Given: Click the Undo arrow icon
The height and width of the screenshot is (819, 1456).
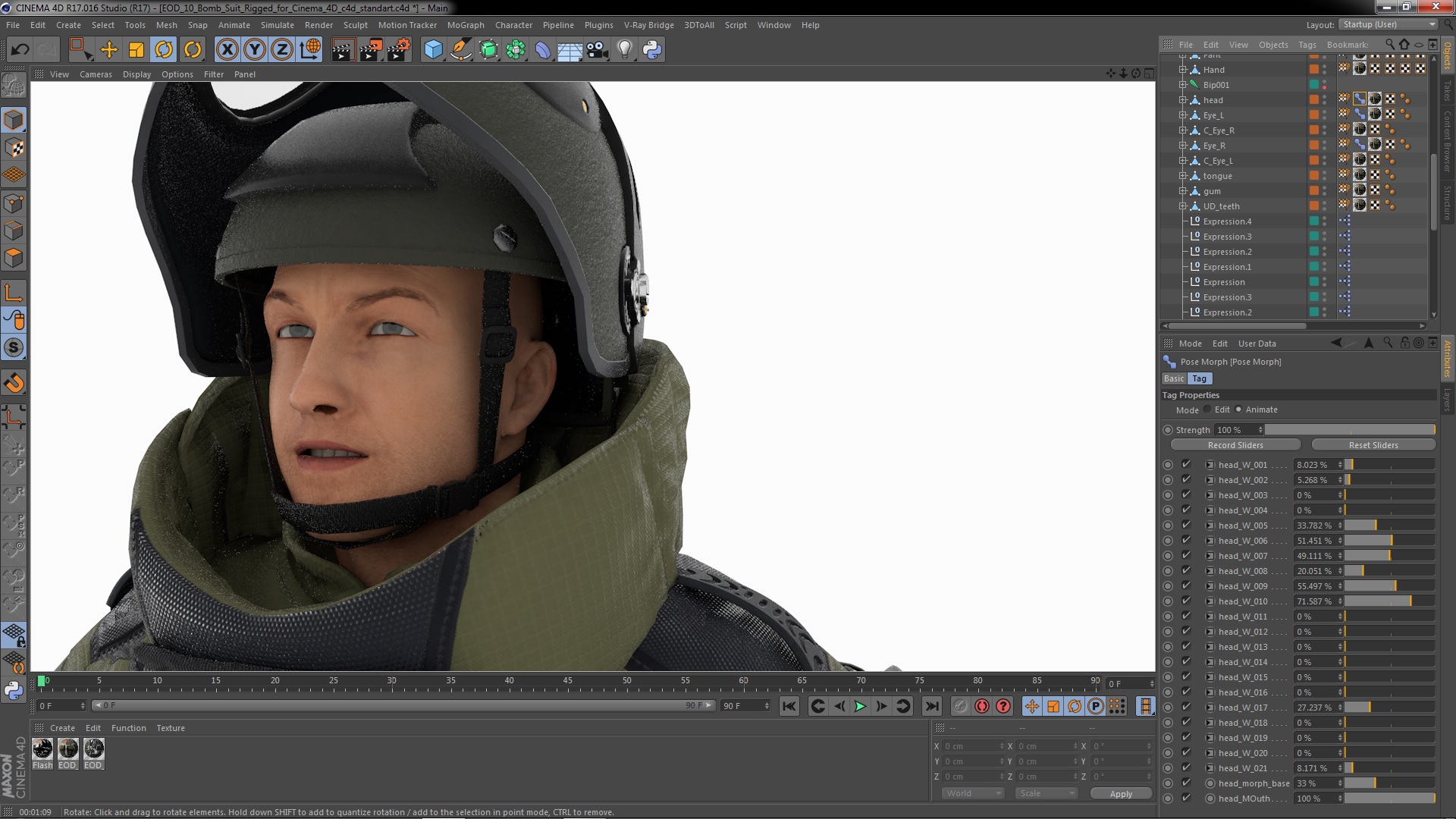Looking at the screenshot, I should [20, 50].
